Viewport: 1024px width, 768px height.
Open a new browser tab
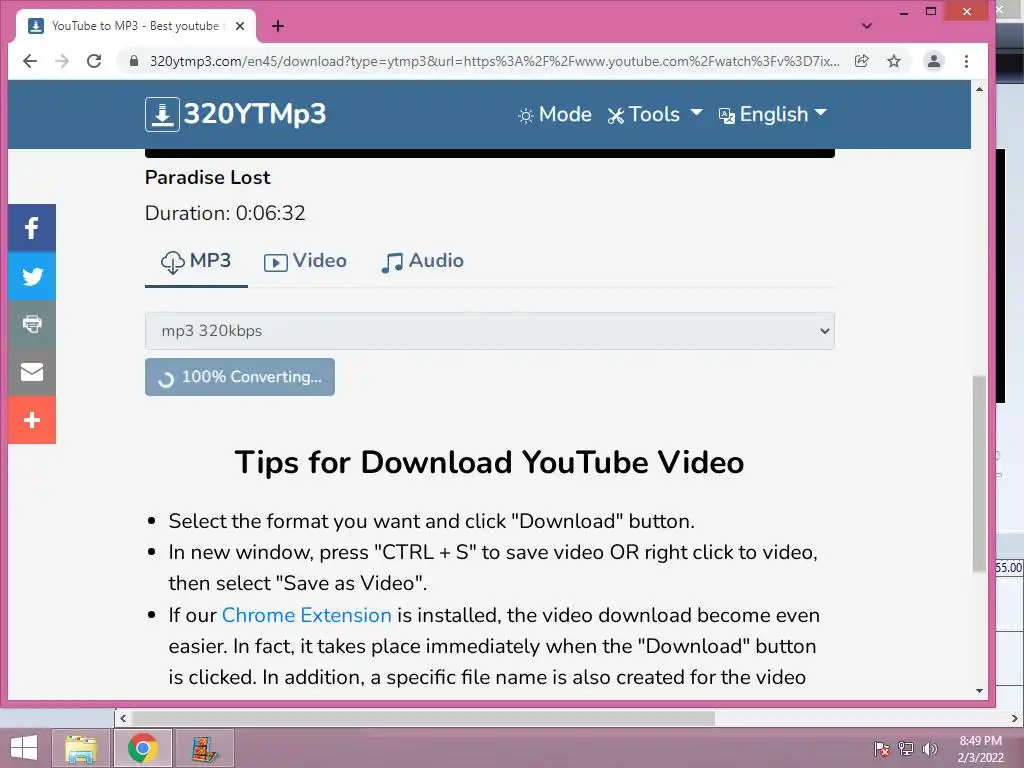point(278,26)
